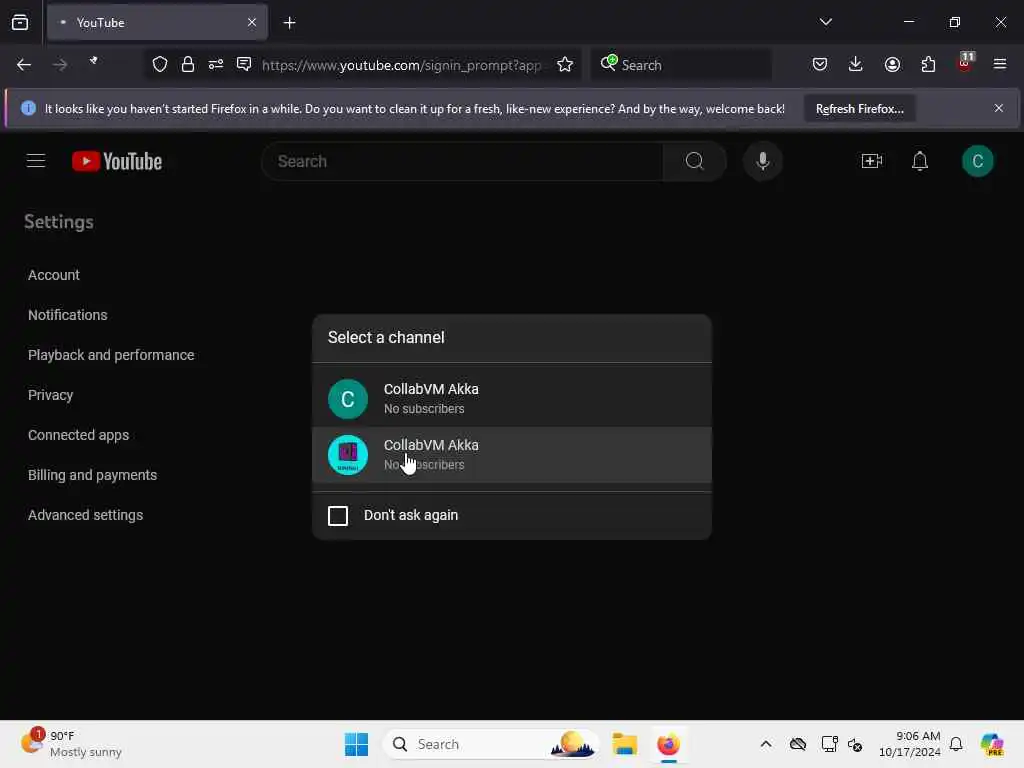The height and width of the screenshot is (768, 1024).
Task: Select the CollabVM Akka channel with custom picture
Action: 511,455
